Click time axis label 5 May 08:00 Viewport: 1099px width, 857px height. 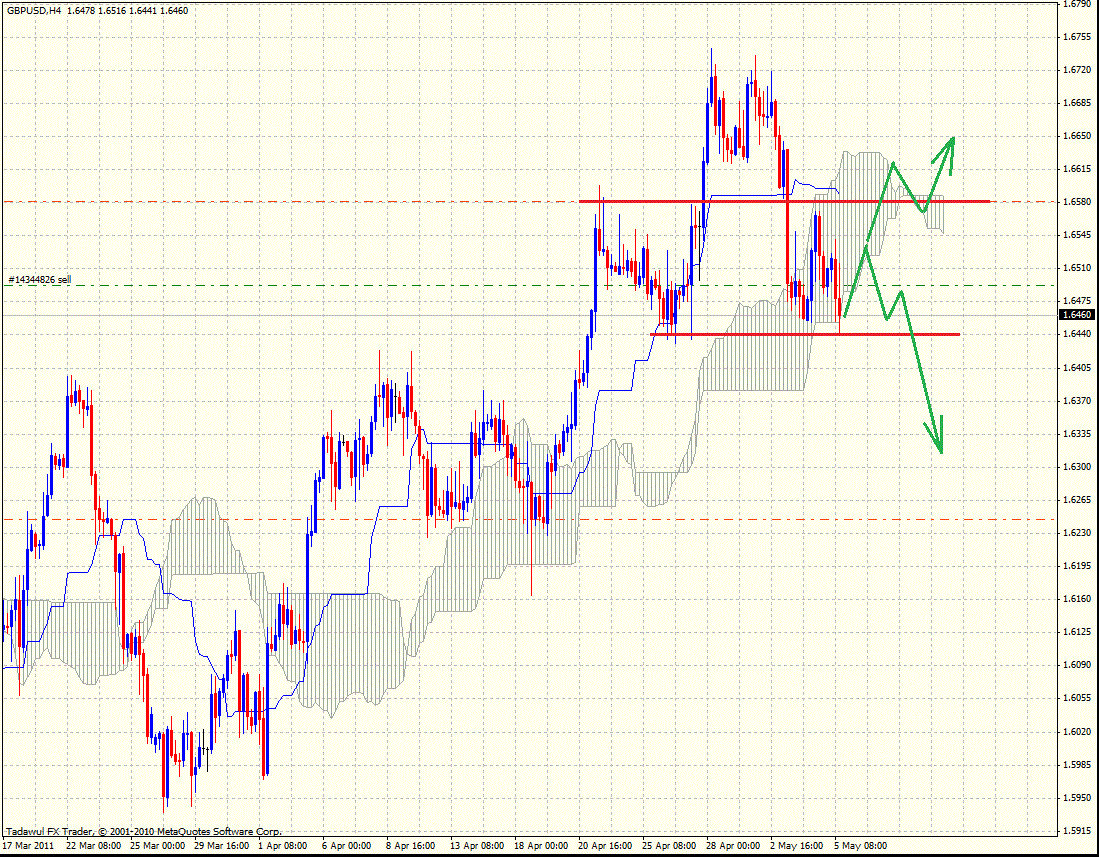pos(860,846)
